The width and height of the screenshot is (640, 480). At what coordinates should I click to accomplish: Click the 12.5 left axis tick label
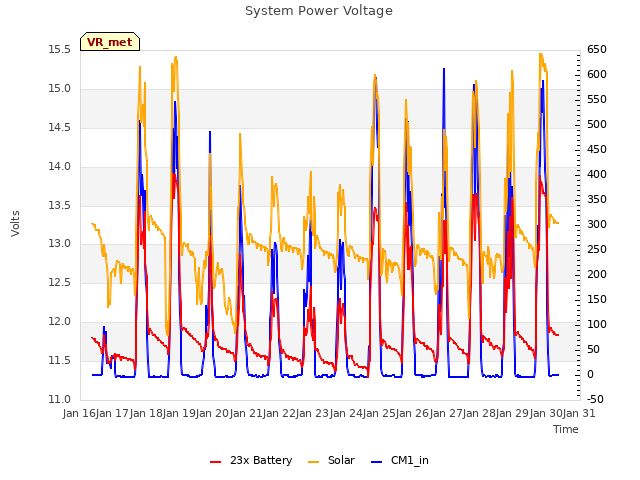[59, 283]
